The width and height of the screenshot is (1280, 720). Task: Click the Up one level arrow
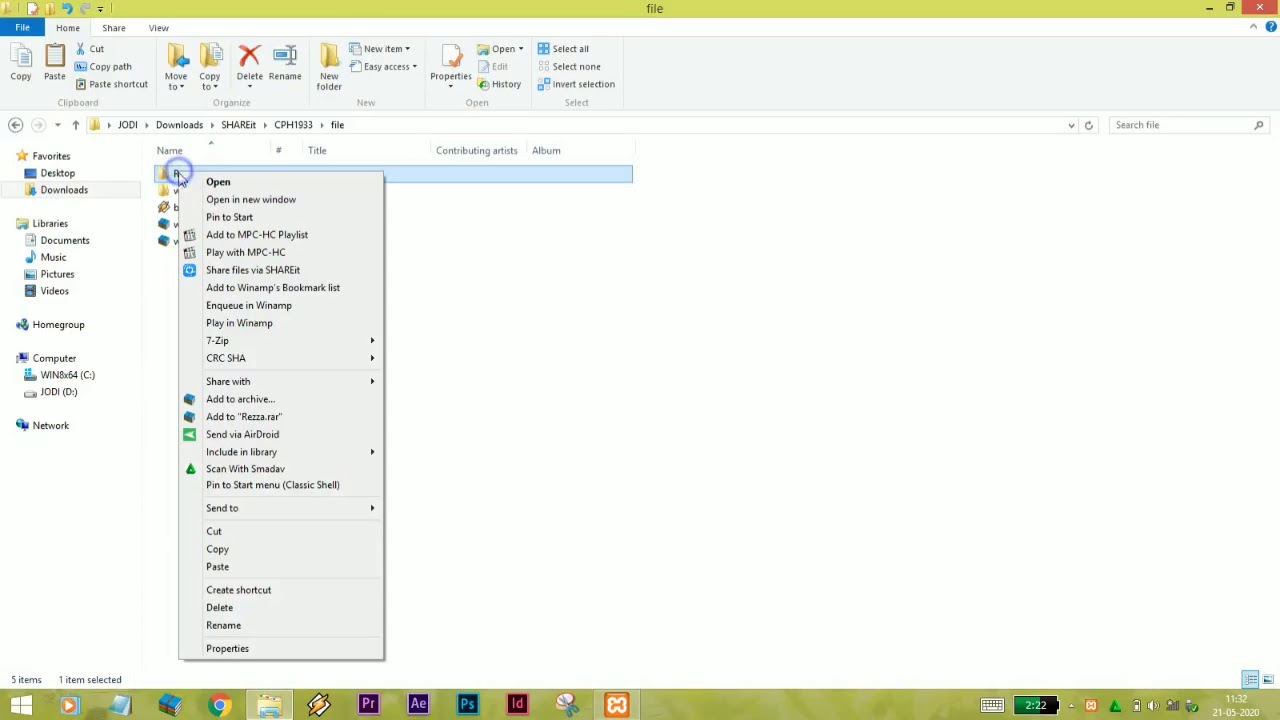pyautogui.click(x=75, y=125)
